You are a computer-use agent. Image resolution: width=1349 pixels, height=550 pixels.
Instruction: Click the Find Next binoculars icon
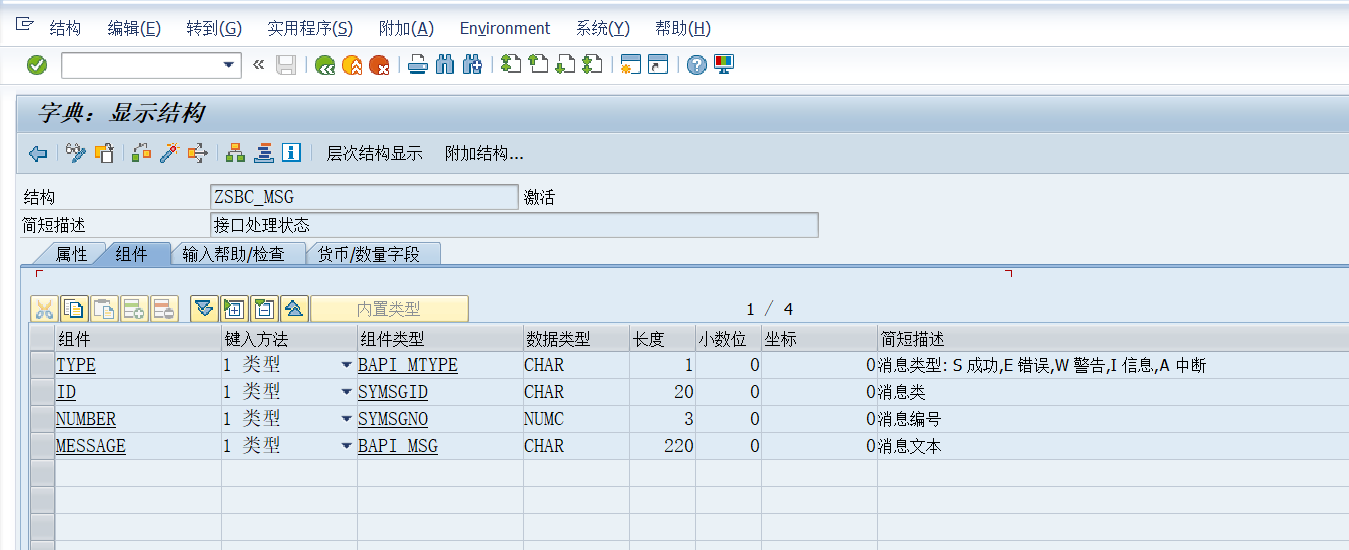472,65
